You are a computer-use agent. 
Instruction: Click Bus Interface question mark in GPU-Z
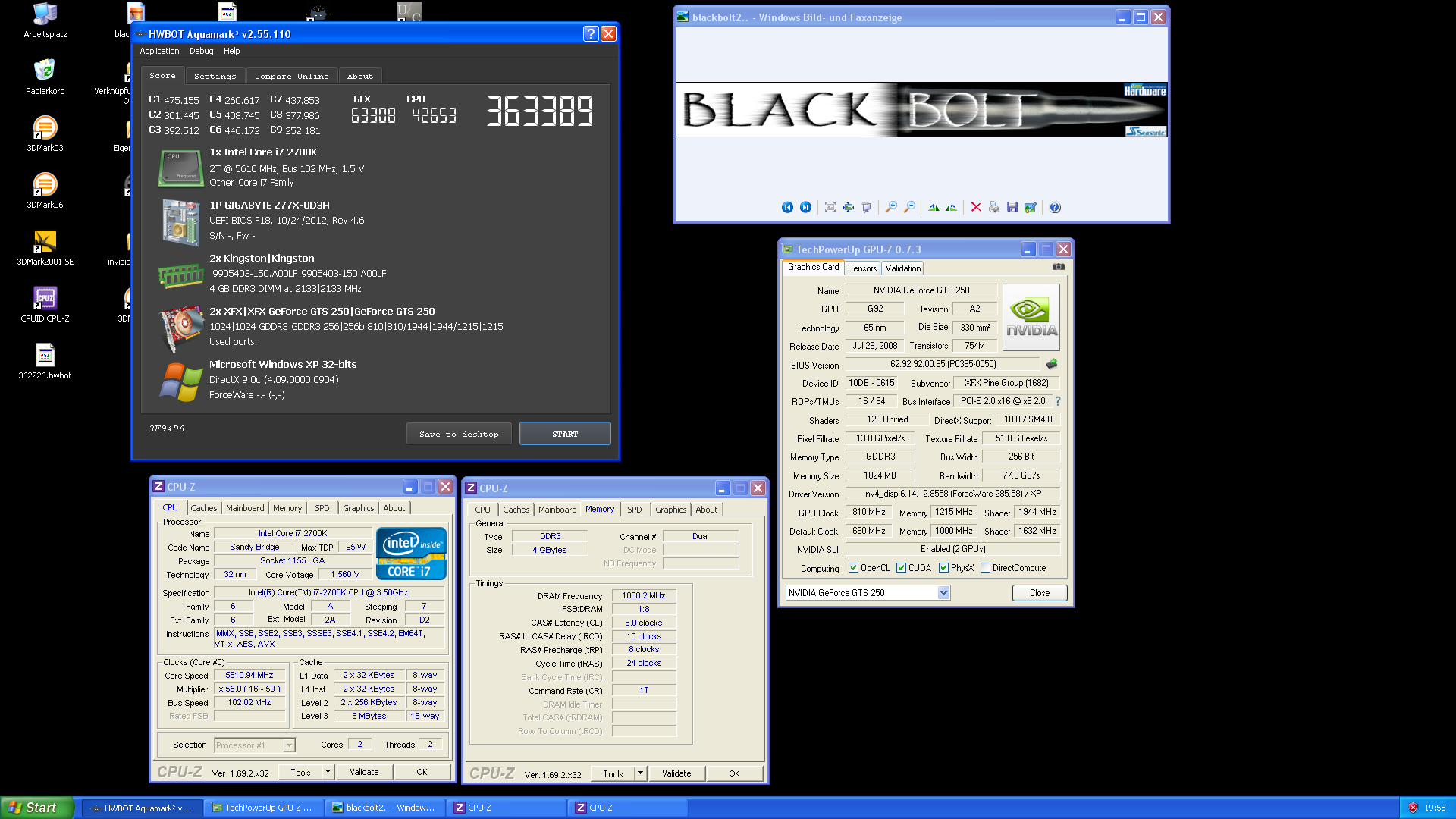(x=1058, y=401)
